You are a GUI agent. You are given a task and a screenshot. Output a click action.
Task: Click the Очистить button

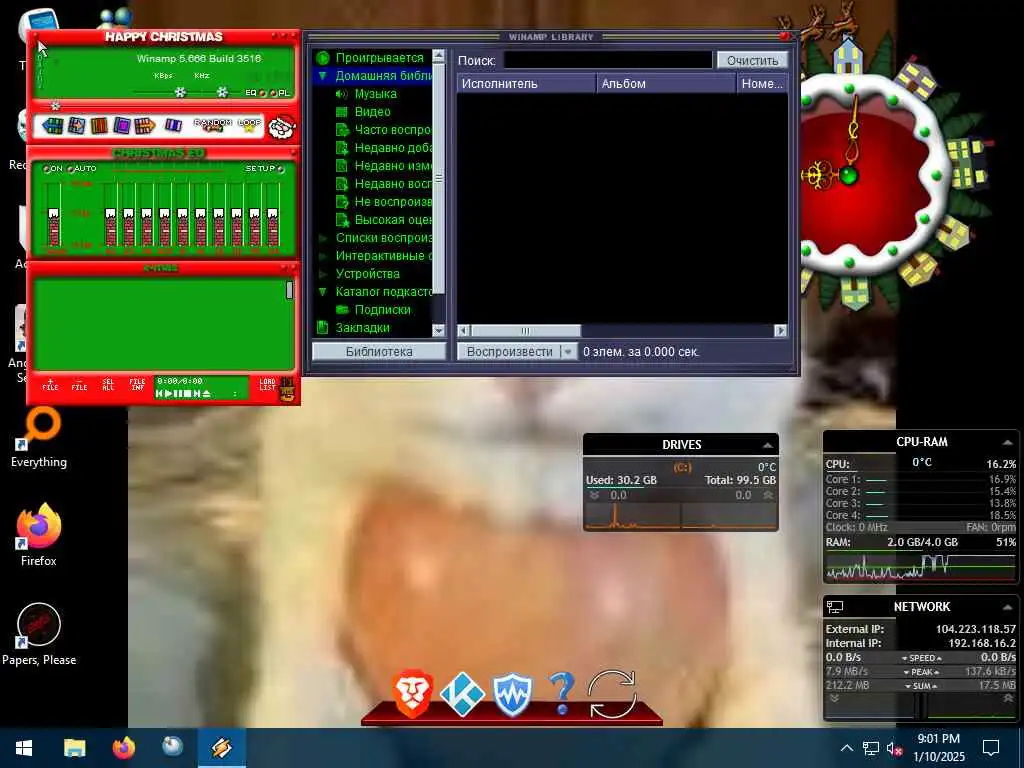(x=752, y=60)
